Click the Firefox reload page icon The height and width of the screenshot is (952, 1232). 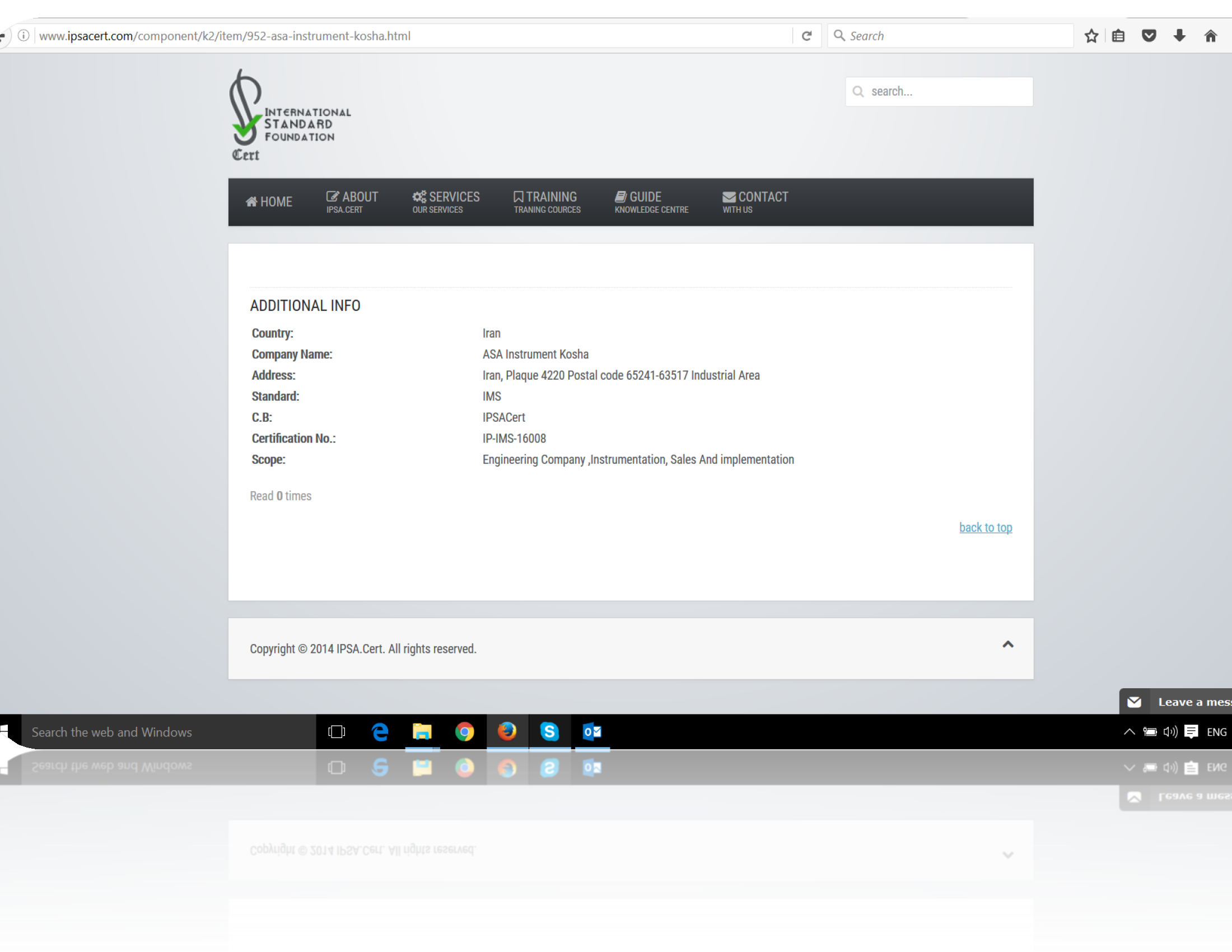click(806, 36)
